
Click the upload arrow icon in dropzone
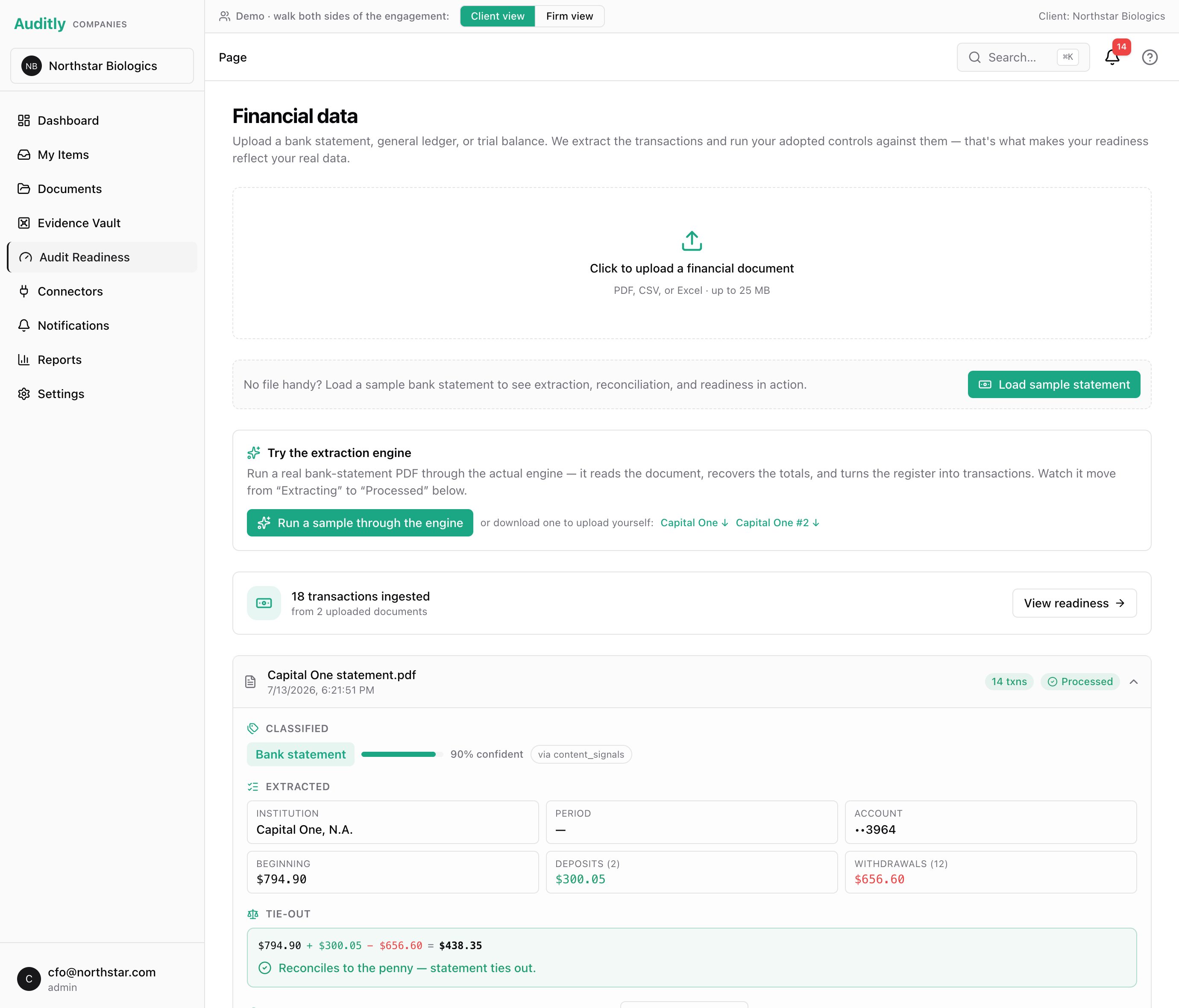click(x=691, y=240)
